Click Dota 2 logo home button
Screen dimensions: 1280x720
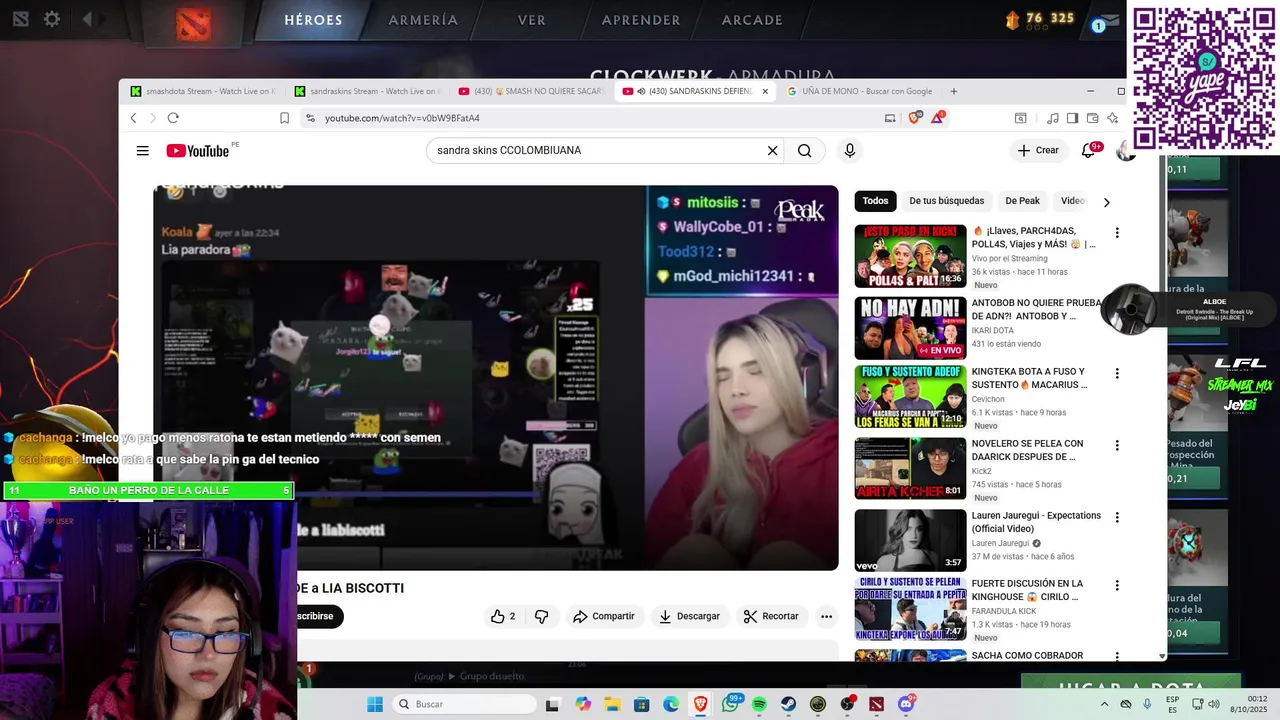[x=193, y=24]
